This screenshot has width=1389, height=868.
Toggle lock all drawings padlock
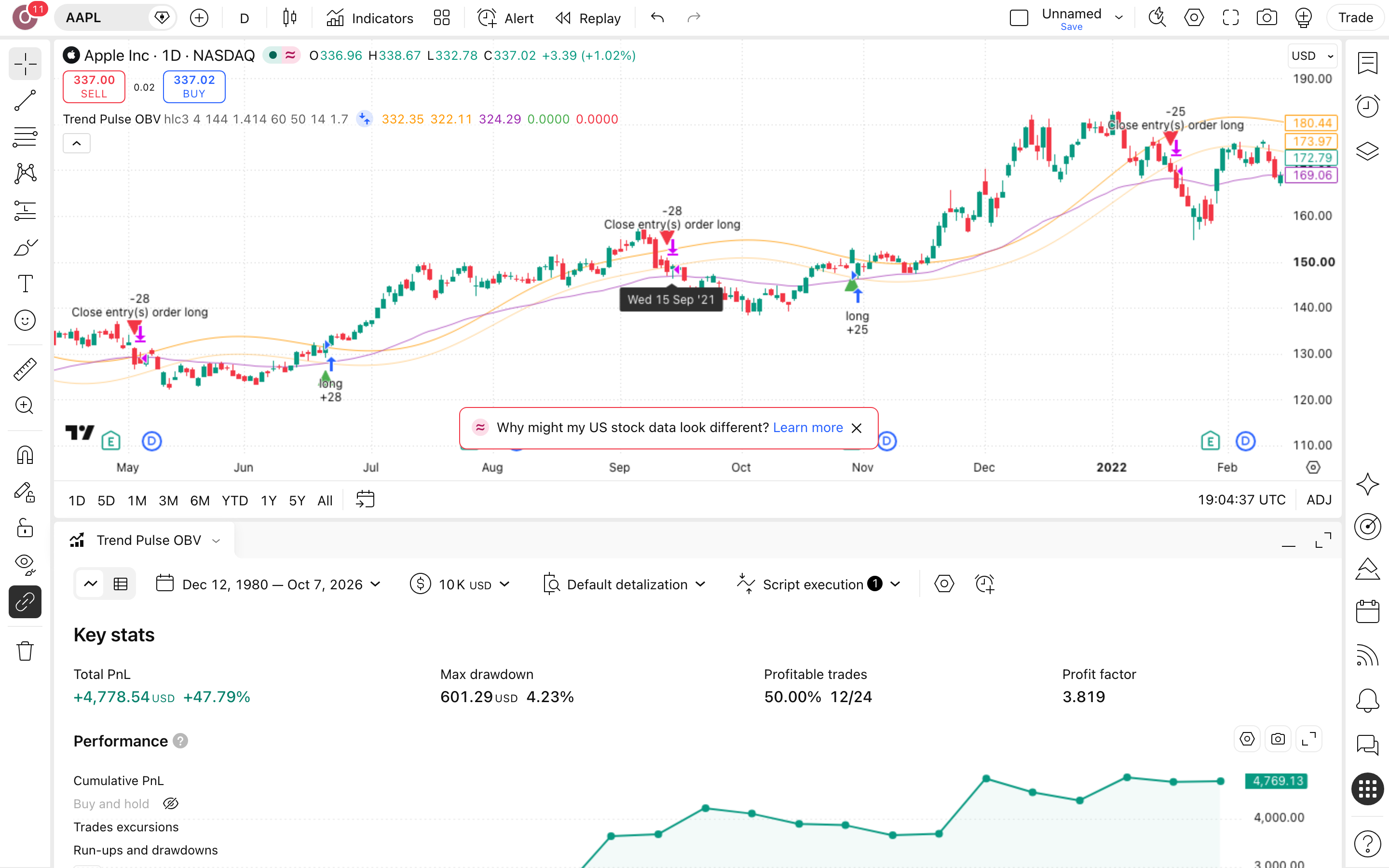click(25, 528)
